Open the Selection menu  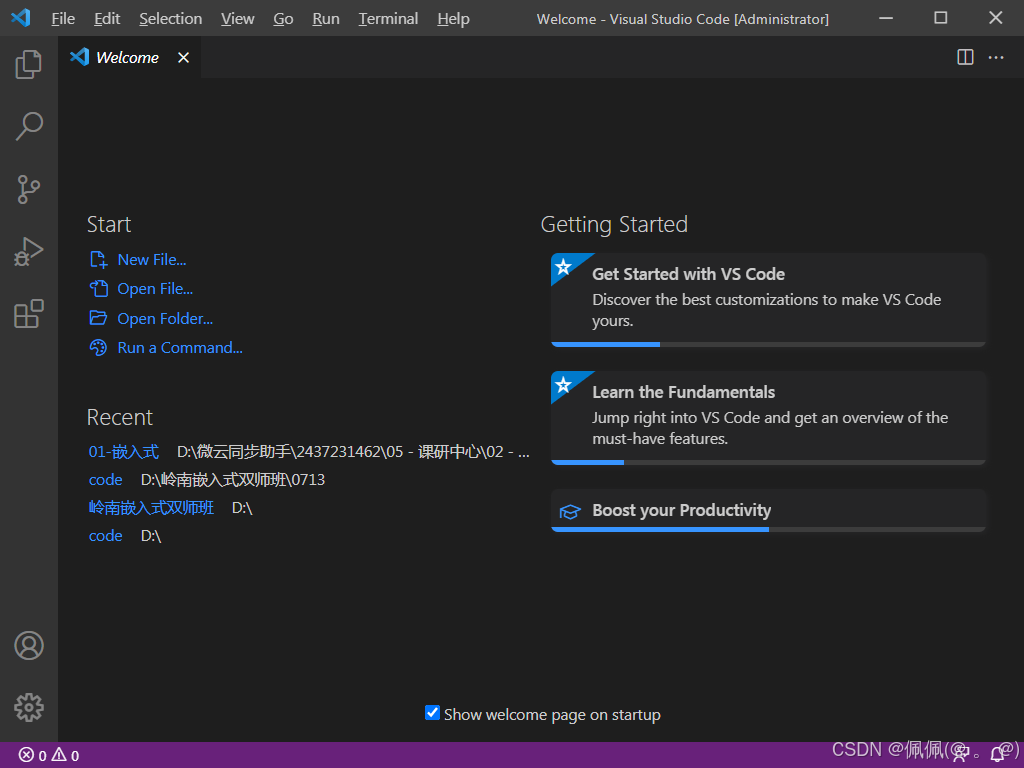tap(170, 19)
